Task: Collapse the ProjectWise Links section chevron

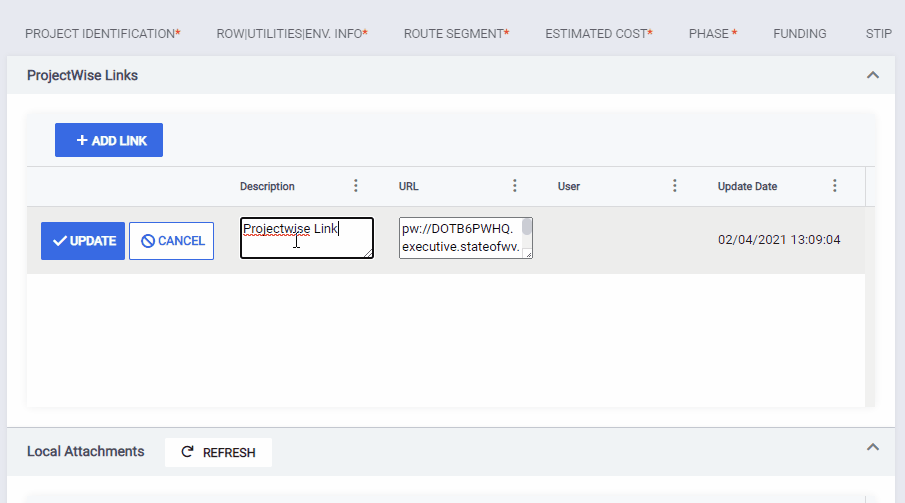Action: tap(873, 75)
